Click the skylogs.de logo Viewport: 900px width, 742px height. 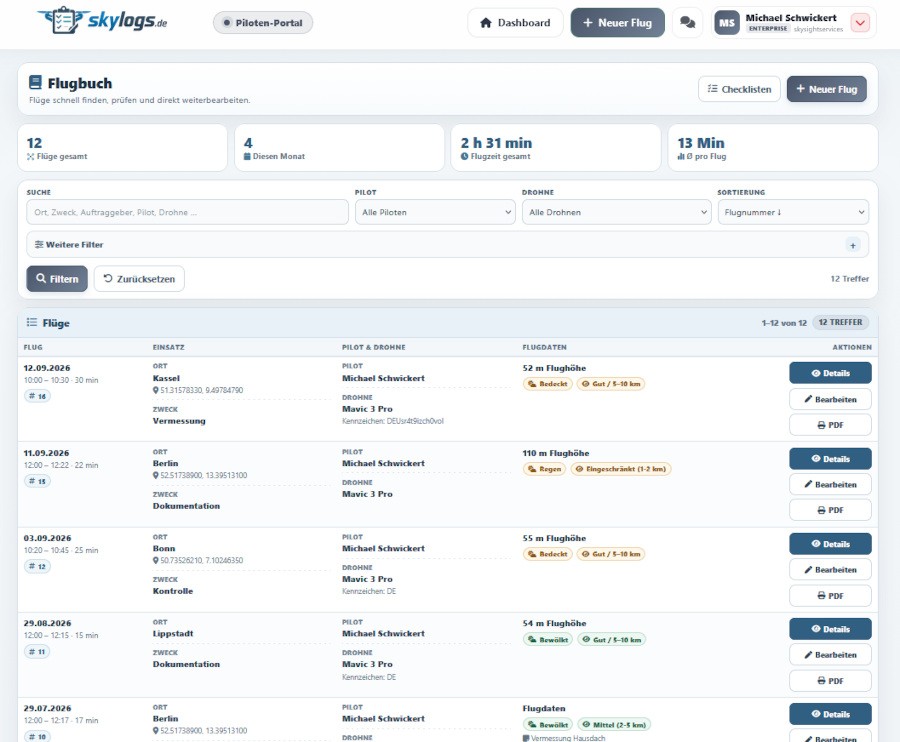point(102,21)
